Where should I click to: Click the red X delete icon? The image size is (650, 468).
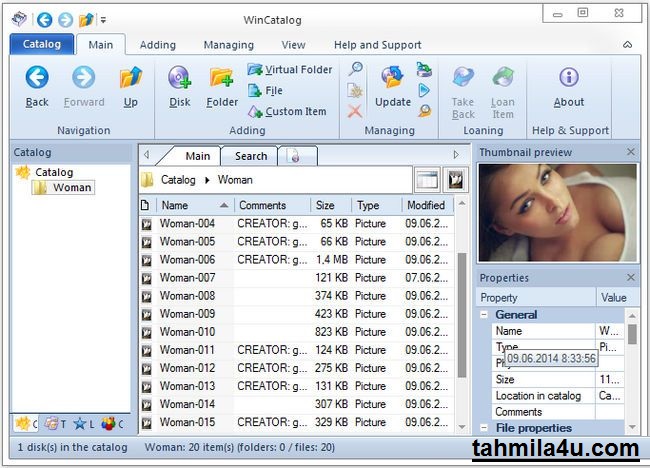(355, 111)
